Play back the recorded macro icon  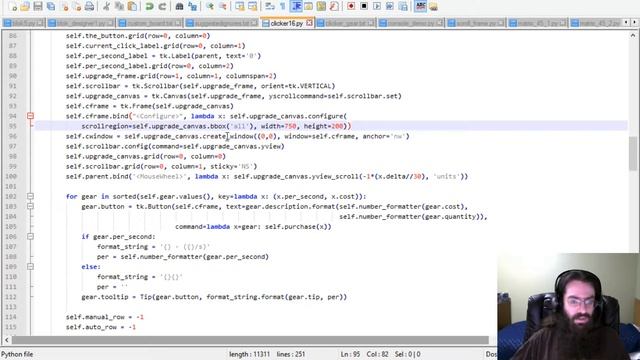[x=377, y=6]
